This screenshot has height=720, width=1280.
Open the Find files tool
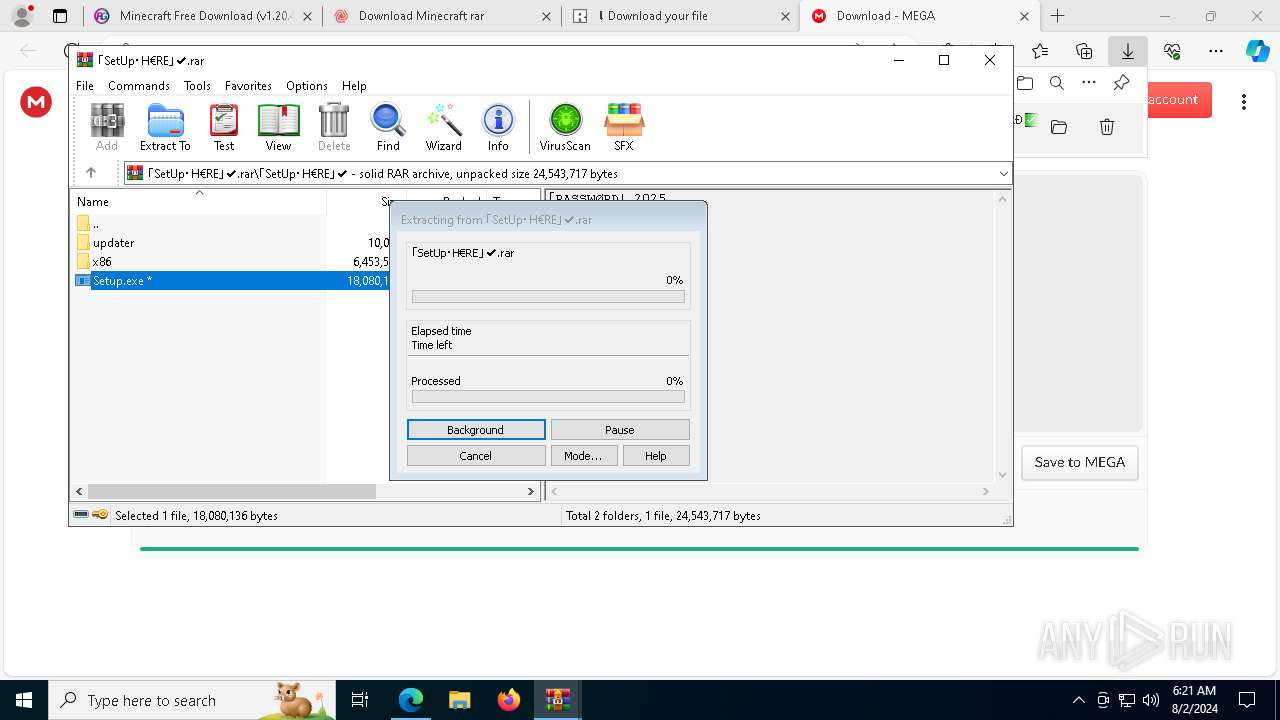(x=388, y=127)
